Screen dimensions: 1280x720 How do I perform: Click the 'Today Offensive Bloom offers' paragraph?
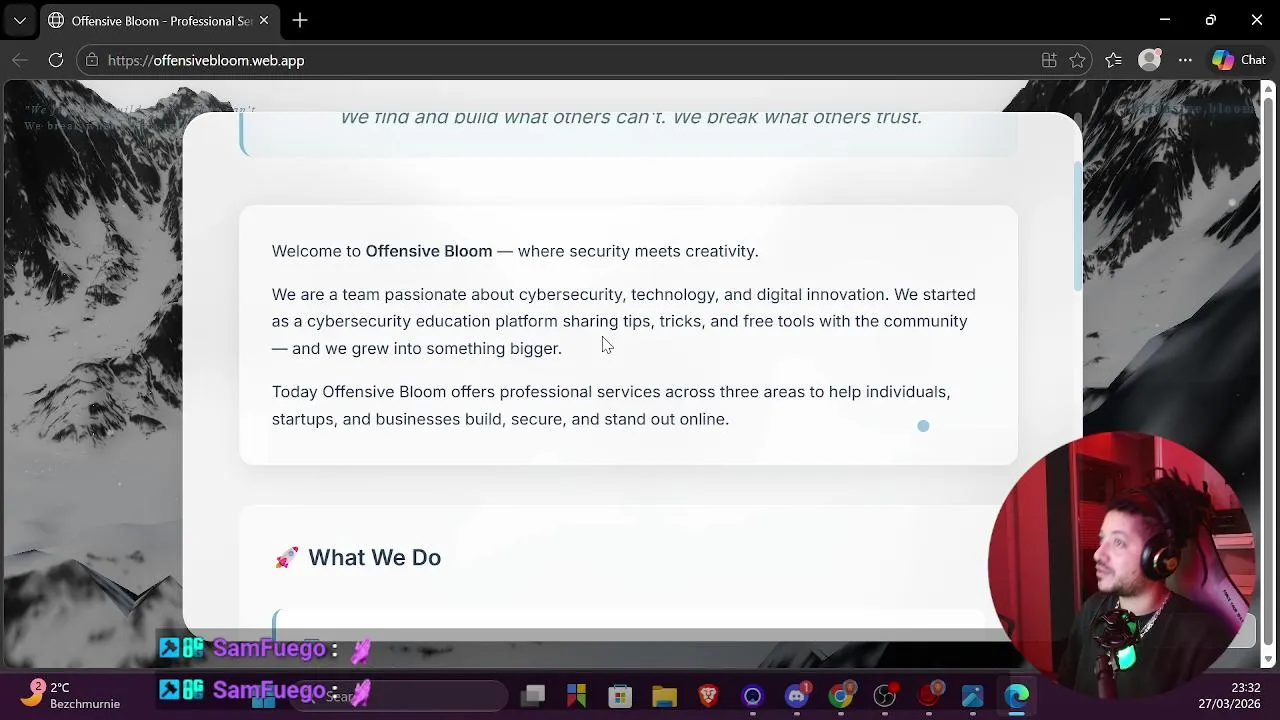point(611,405)
